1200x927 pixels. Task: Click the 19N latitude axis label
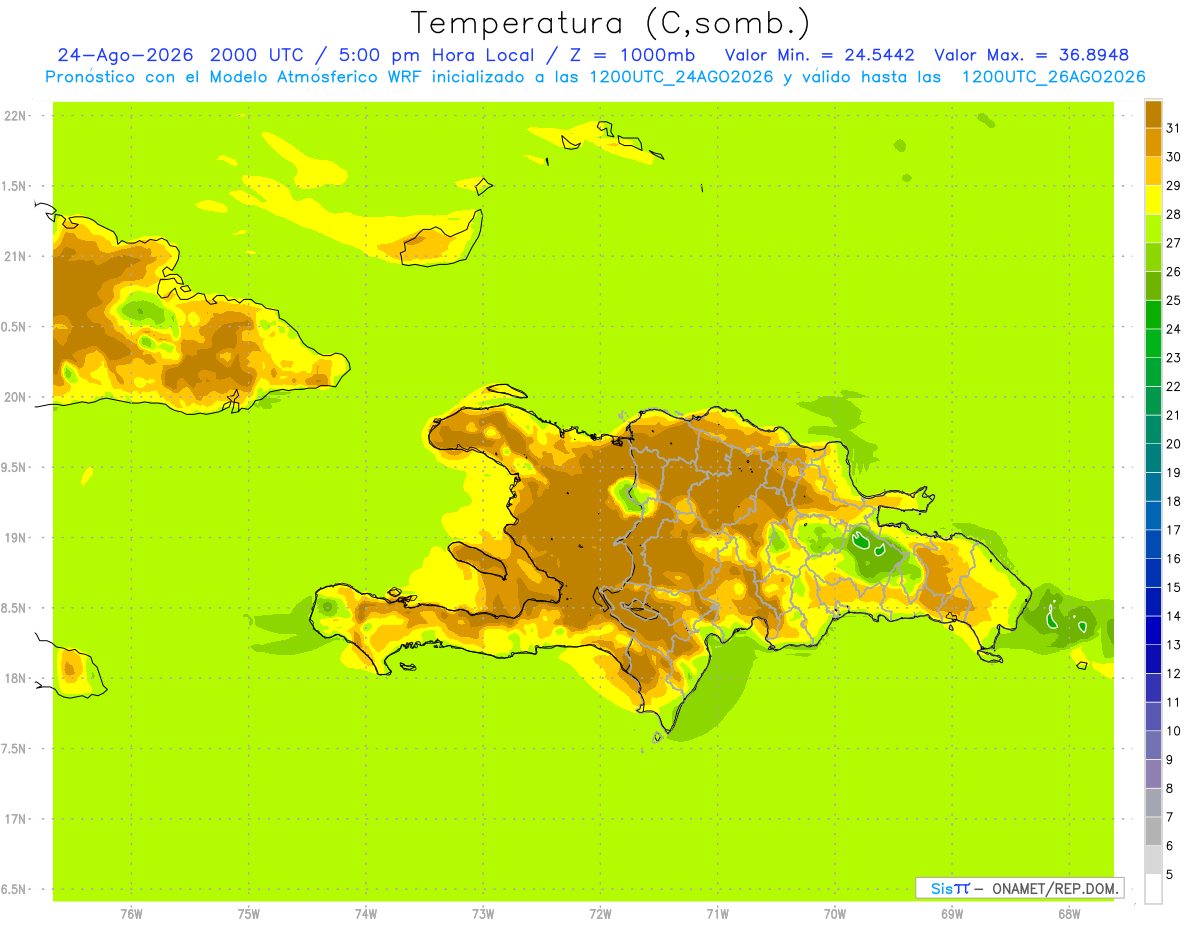pos(16,538)
